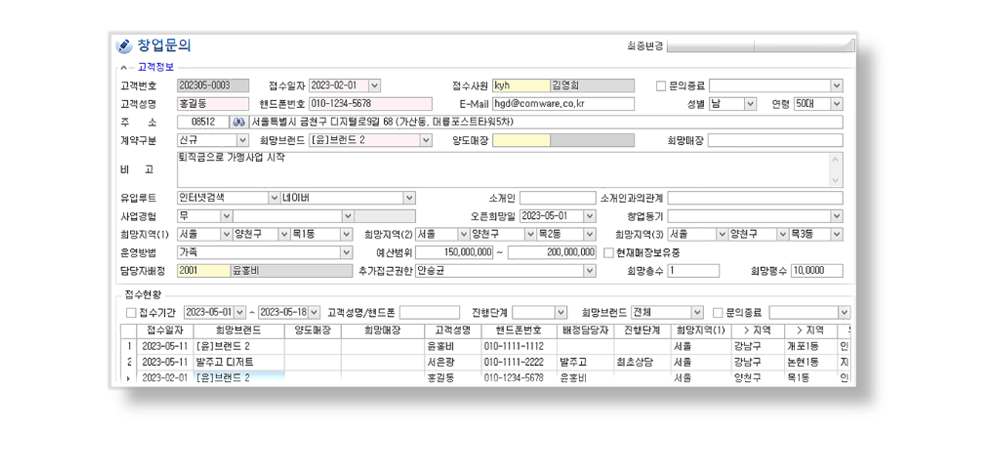This screenshot has height=454, width=1000.
Task: Sort by the 배정담당자 column header
Action: pyautogui.click(x=585, y=330)
